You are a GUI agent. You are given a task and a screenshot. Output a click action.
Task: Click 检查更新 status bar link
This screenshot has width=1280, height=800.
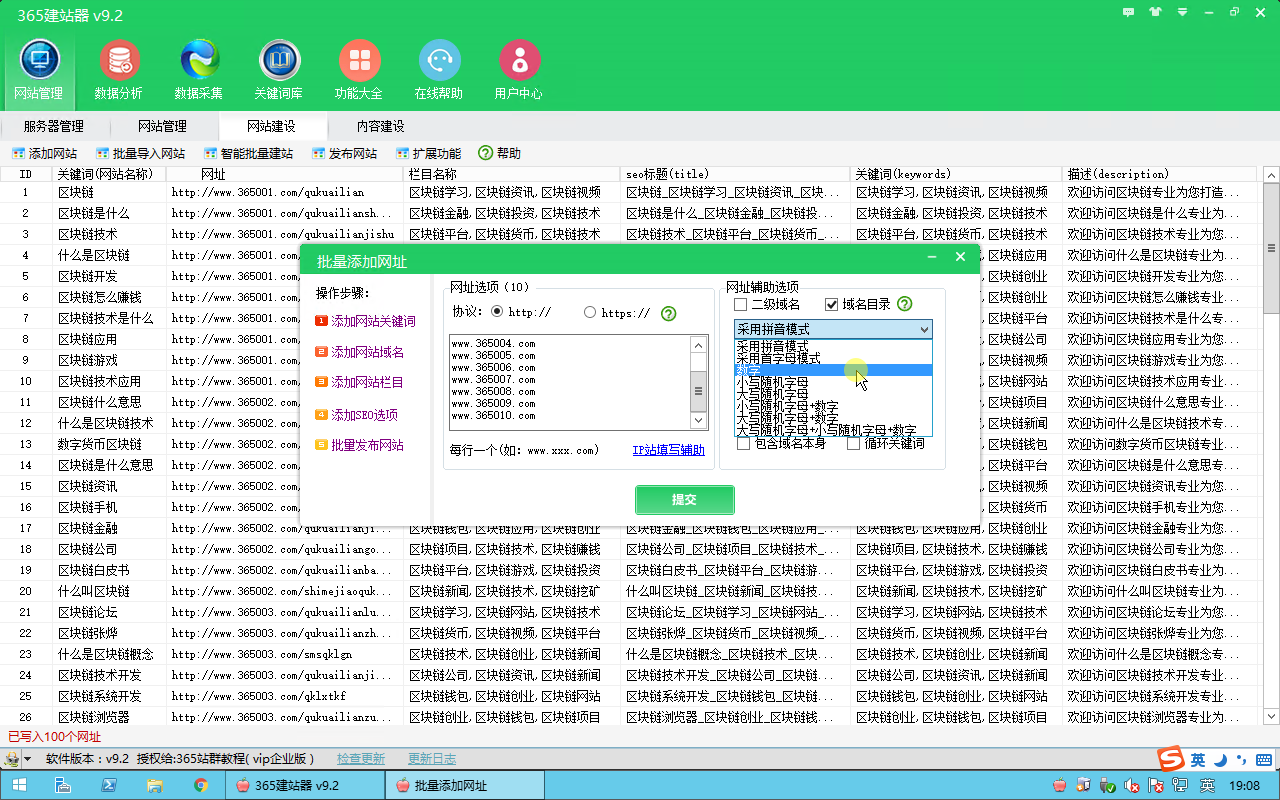(x=361, y=759)
